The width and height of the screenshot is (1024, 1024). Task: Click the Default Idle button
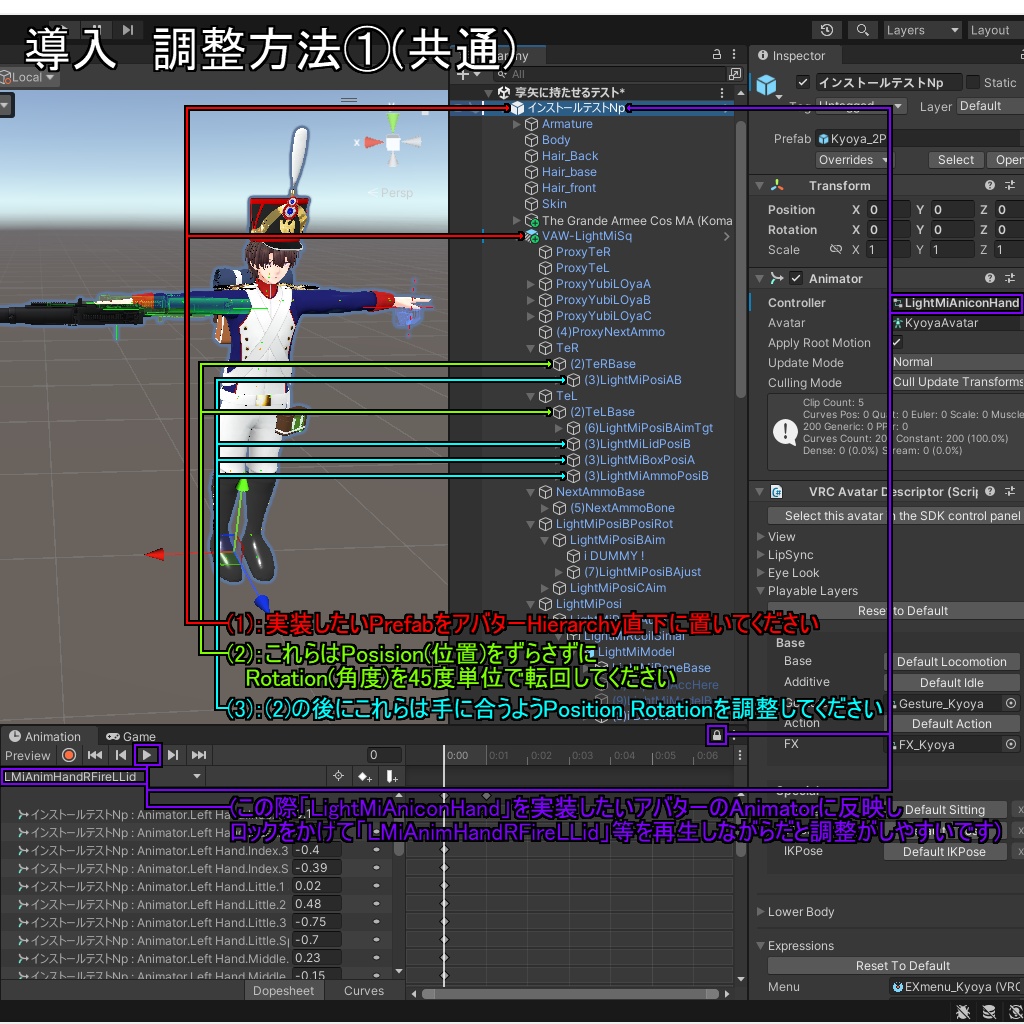tap(952, 682)
